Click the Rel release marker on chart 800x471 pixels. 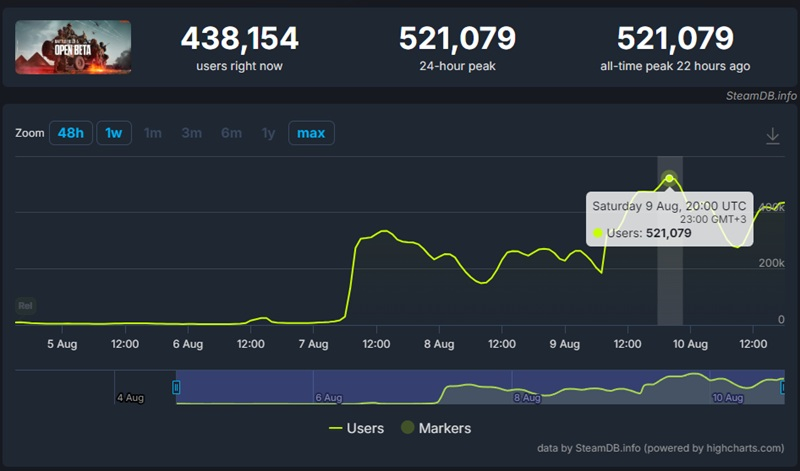click(25, 305)
